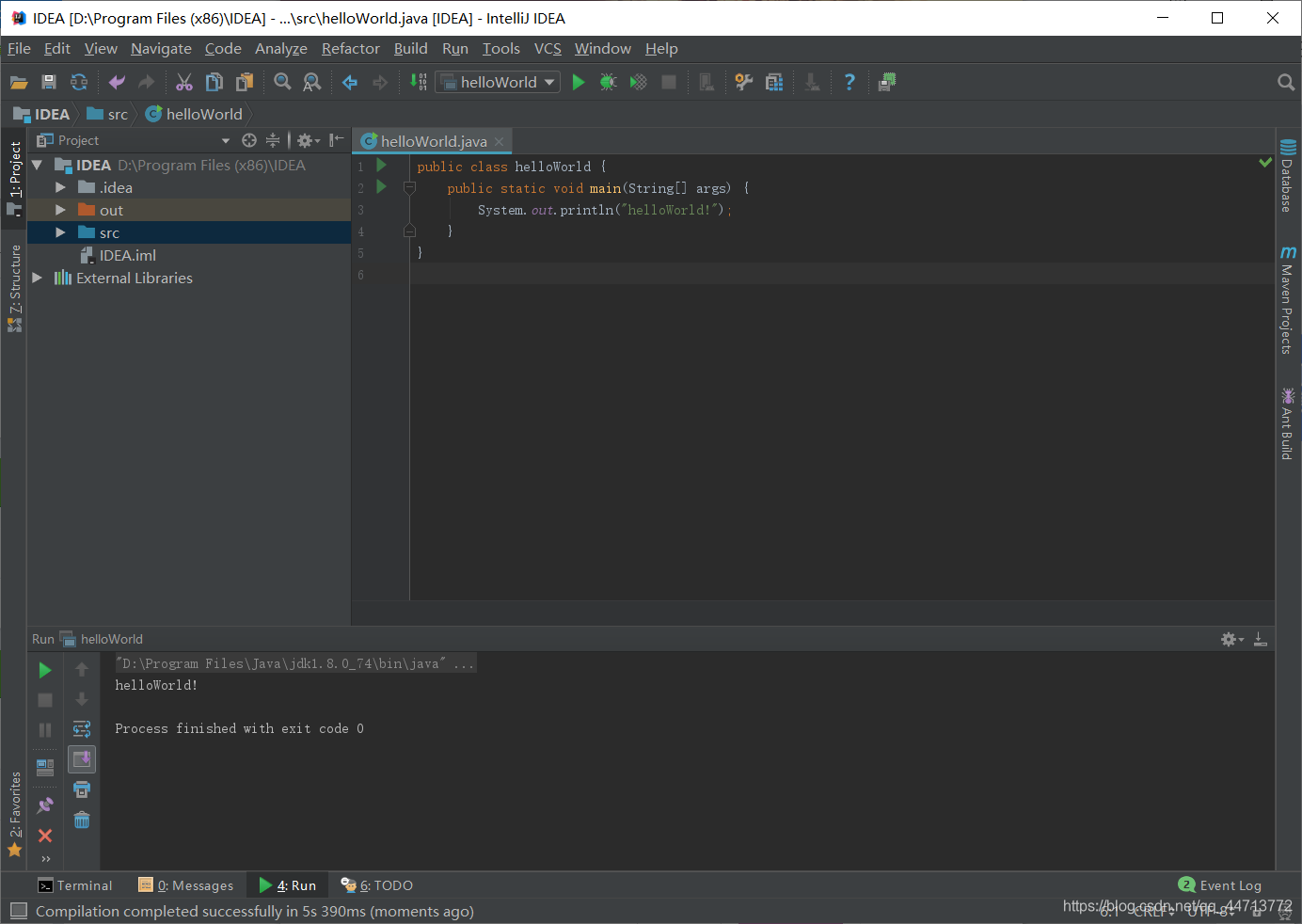Expand the .idea folder node
The image size is (1302, 924).
point(60,187)
